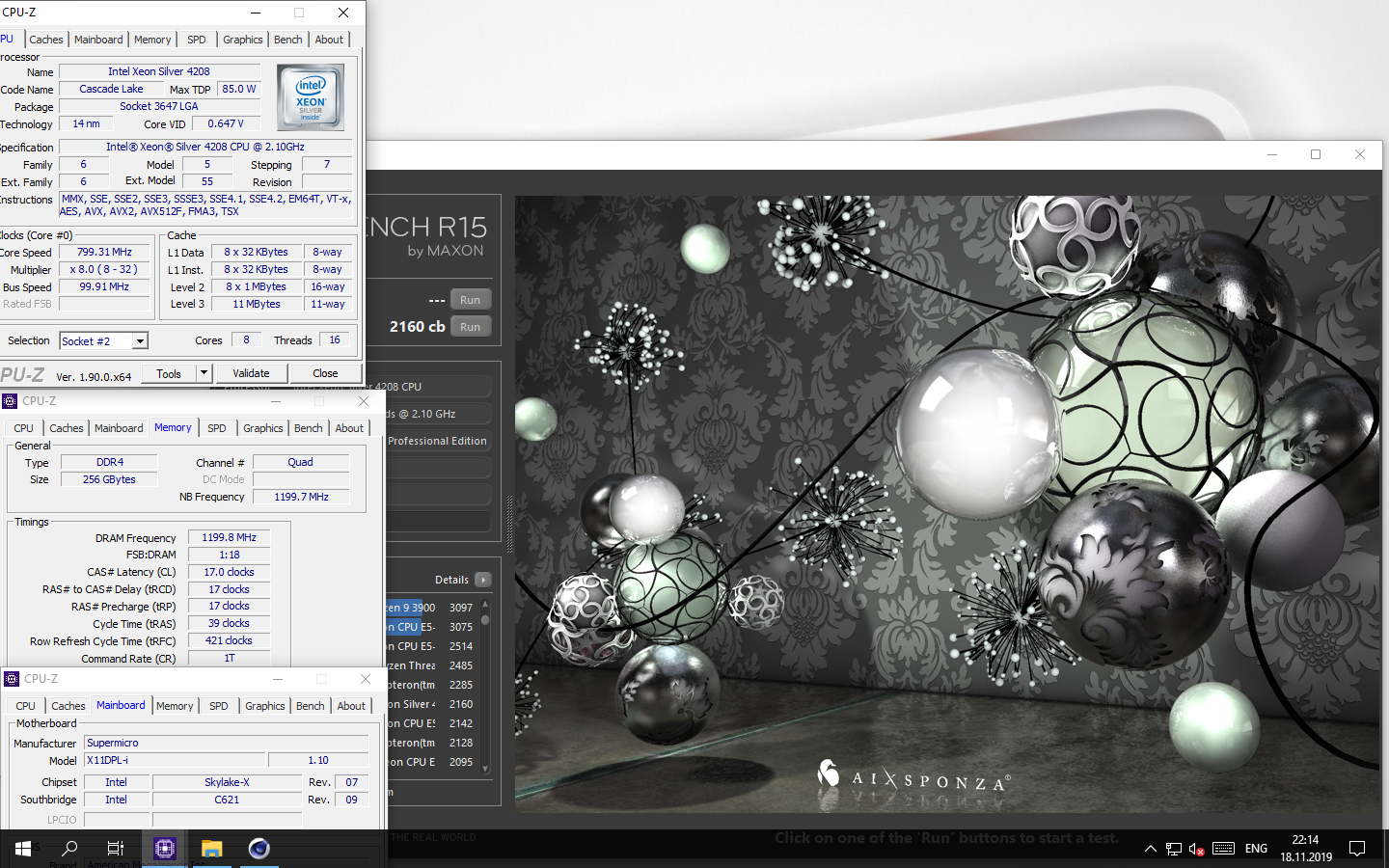Click the Validate button
This screenshot has height=868, width=1389.
[x=251, y=373]
